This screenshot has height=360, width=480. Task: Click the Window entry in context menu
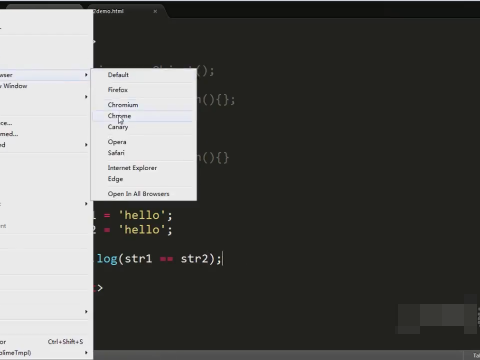point(45,86)
